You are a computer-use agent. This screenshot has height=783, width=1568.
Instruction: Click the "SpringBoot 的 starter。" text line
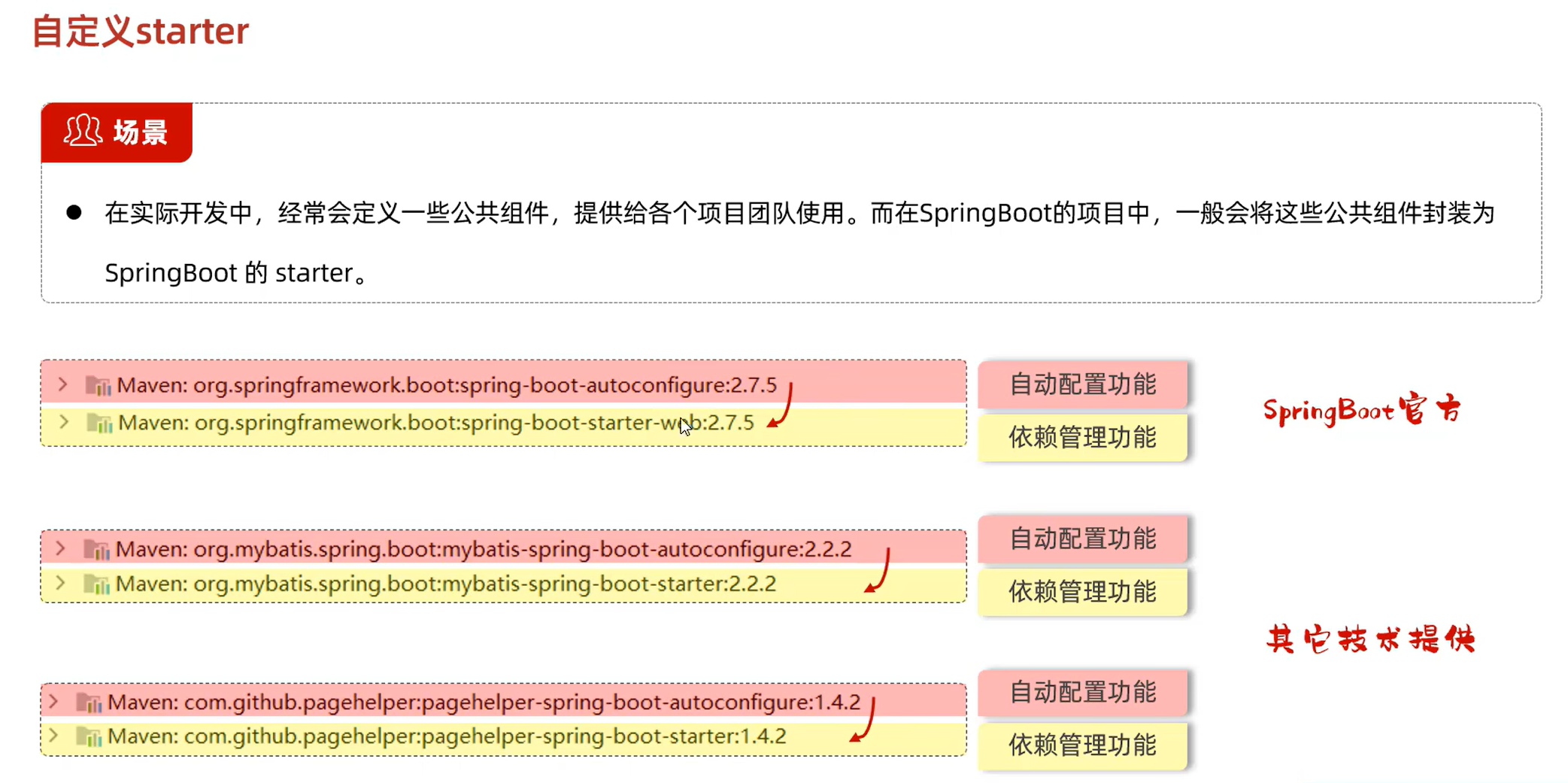tap(237, 273)
